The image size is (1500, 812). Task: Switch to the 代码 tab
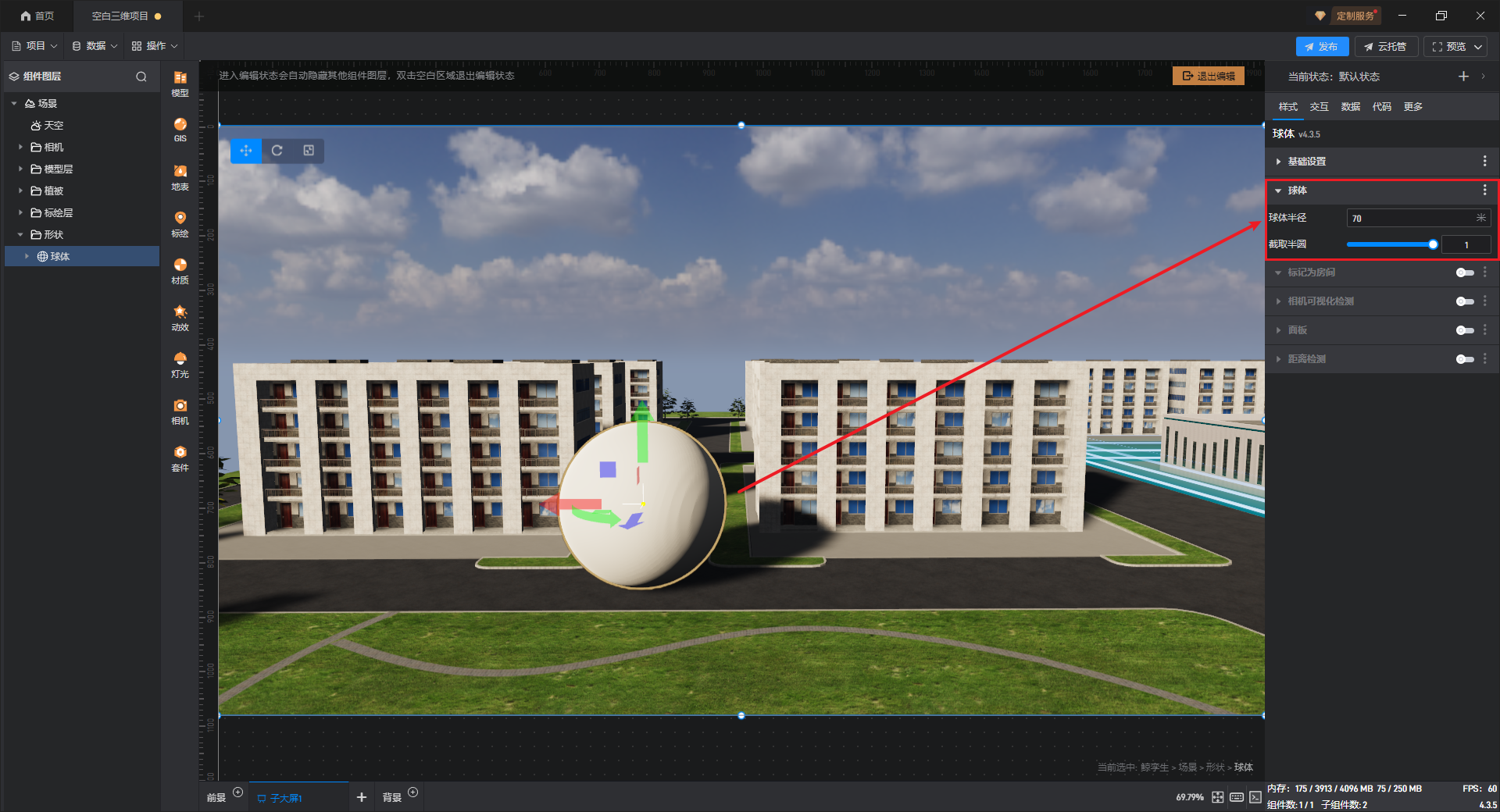tap(1382, 107)
